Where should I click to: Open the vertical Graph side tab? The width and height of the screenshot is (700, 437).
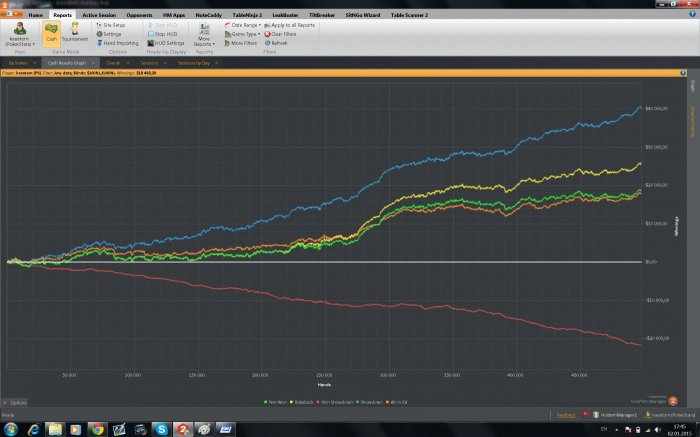[692, 86]
